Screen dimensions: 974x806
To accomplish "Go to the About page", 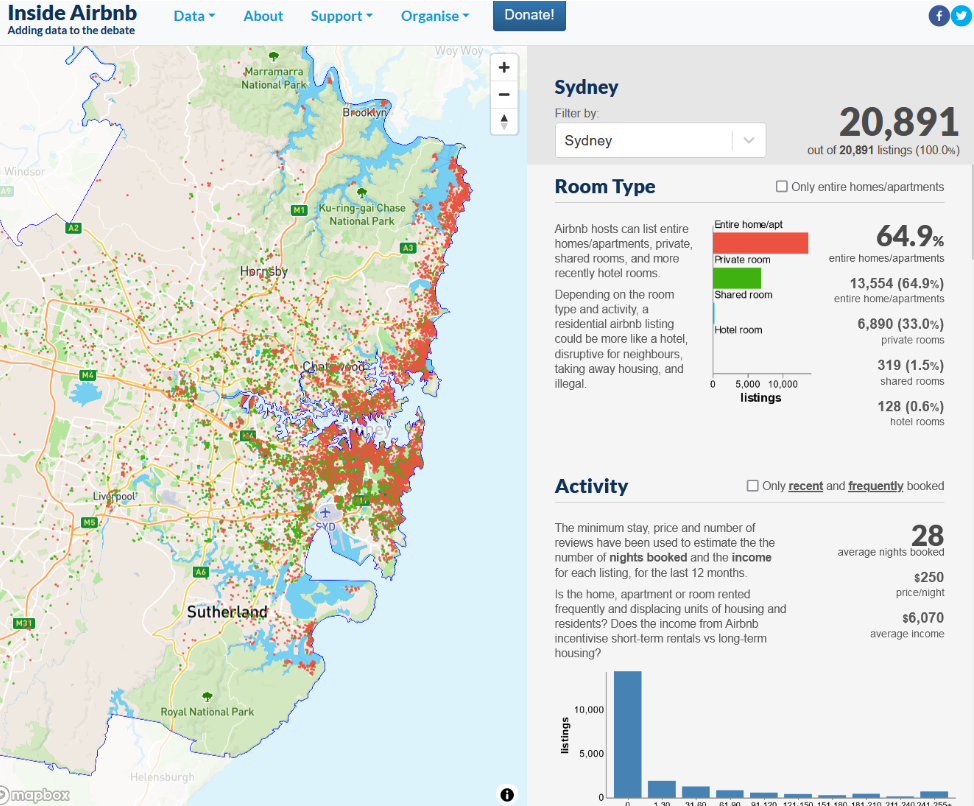I will coord(263,16).
